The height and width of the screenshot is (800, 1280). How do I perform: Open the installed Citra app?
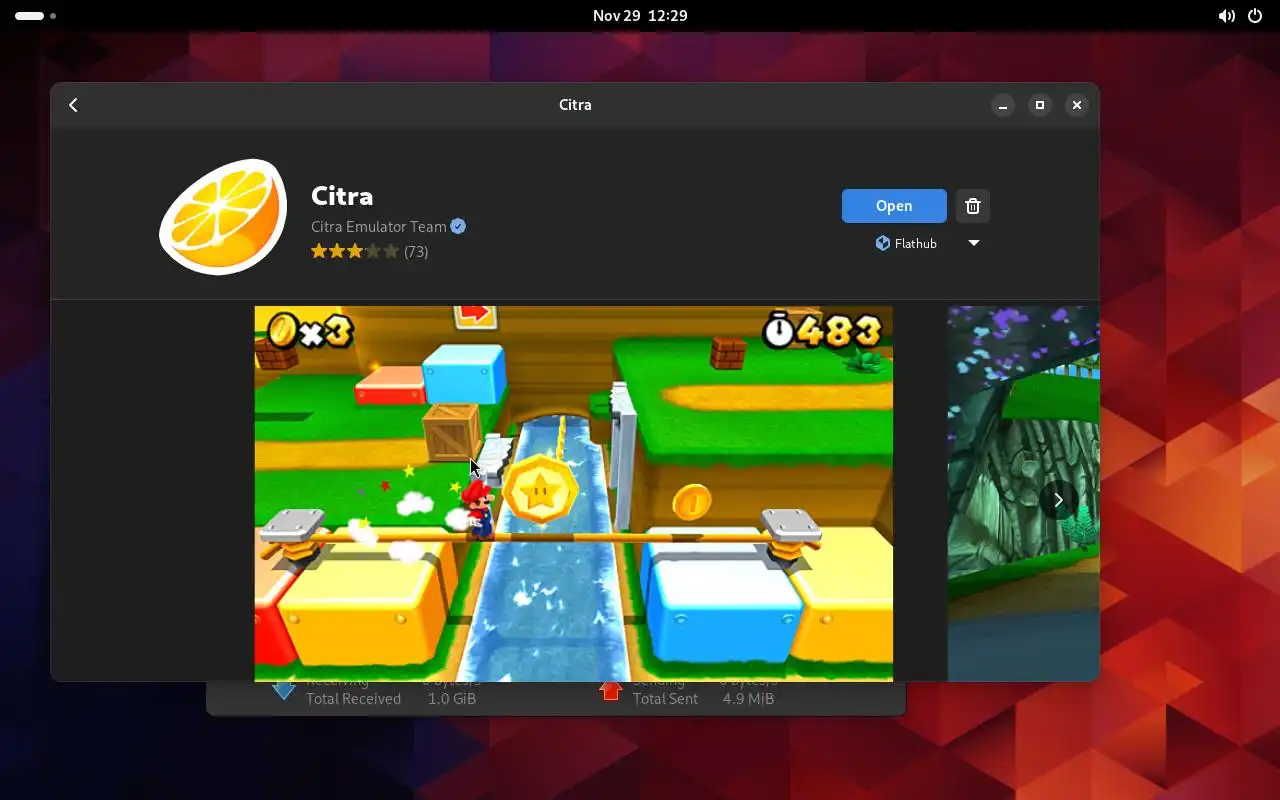tap(894, 206)
